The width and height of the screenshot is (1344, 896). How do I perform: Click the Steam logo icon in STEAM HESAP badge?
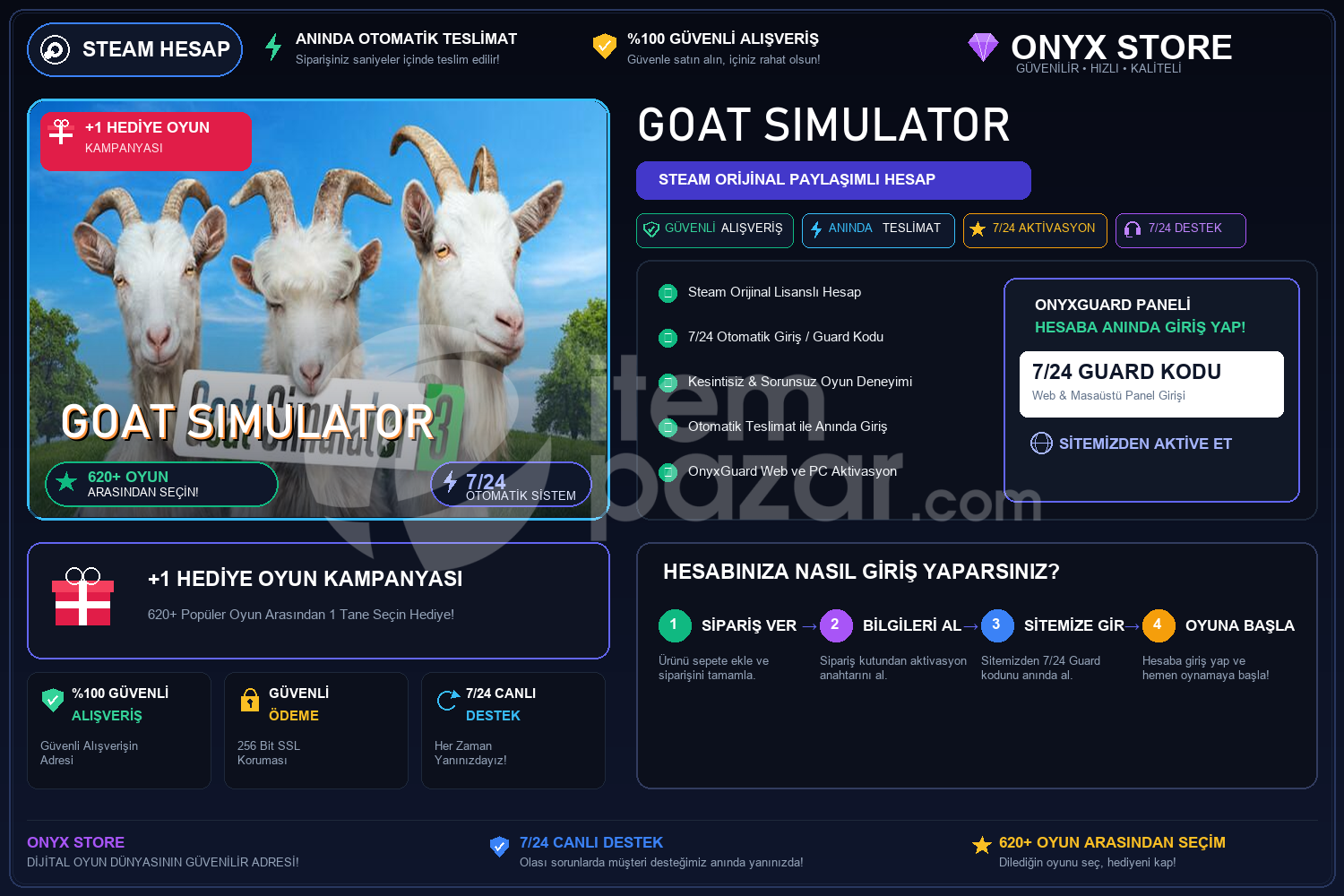coord(55,49)
